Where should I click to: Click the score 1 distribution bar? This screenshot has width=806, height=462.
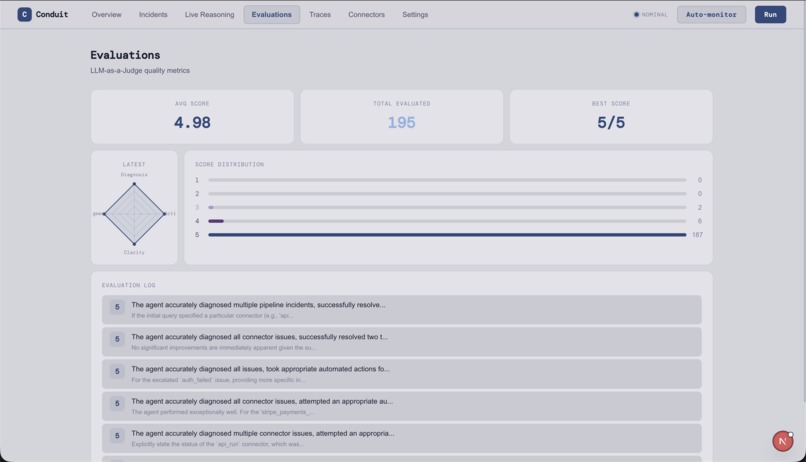tap(447, 180)
